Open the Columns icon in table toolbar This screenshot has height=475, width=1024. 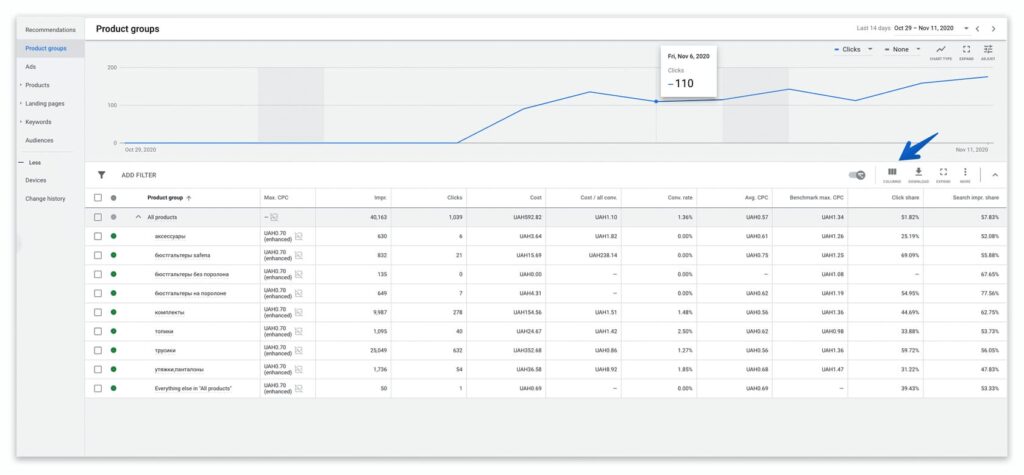892,174
